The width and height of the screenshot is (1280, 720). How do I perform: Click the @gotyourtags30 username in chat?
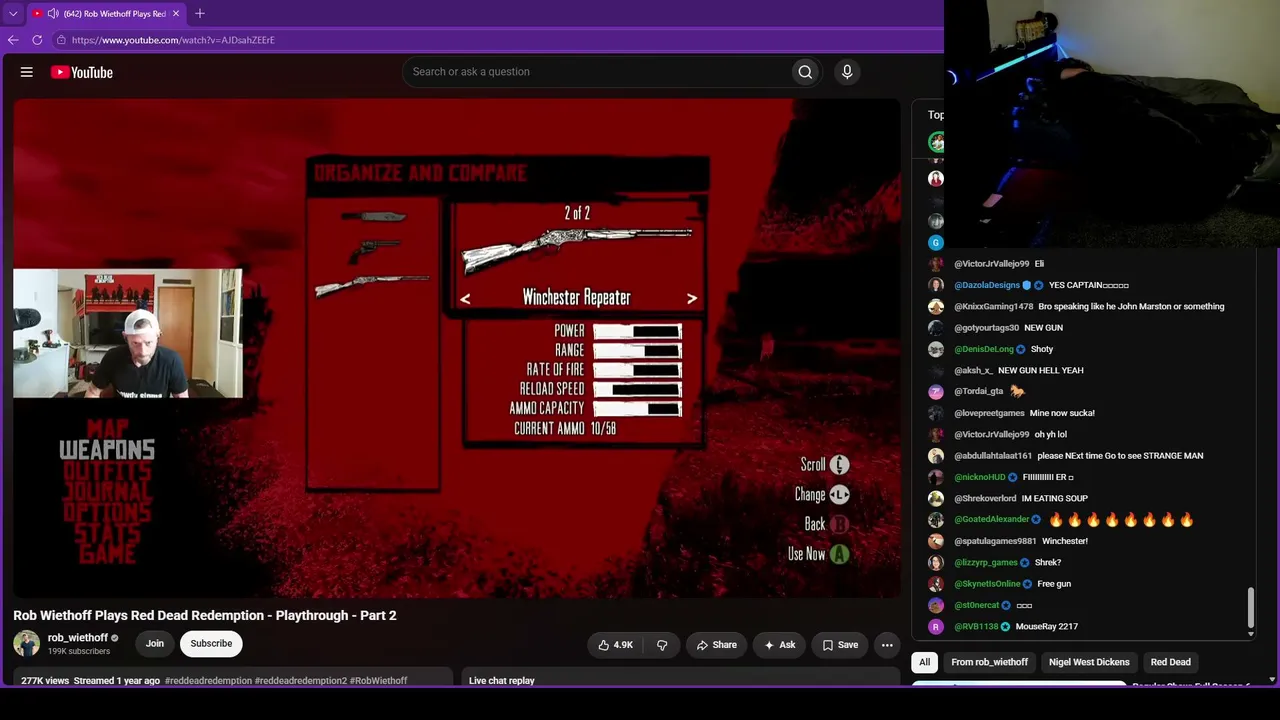tap(987, 328)
